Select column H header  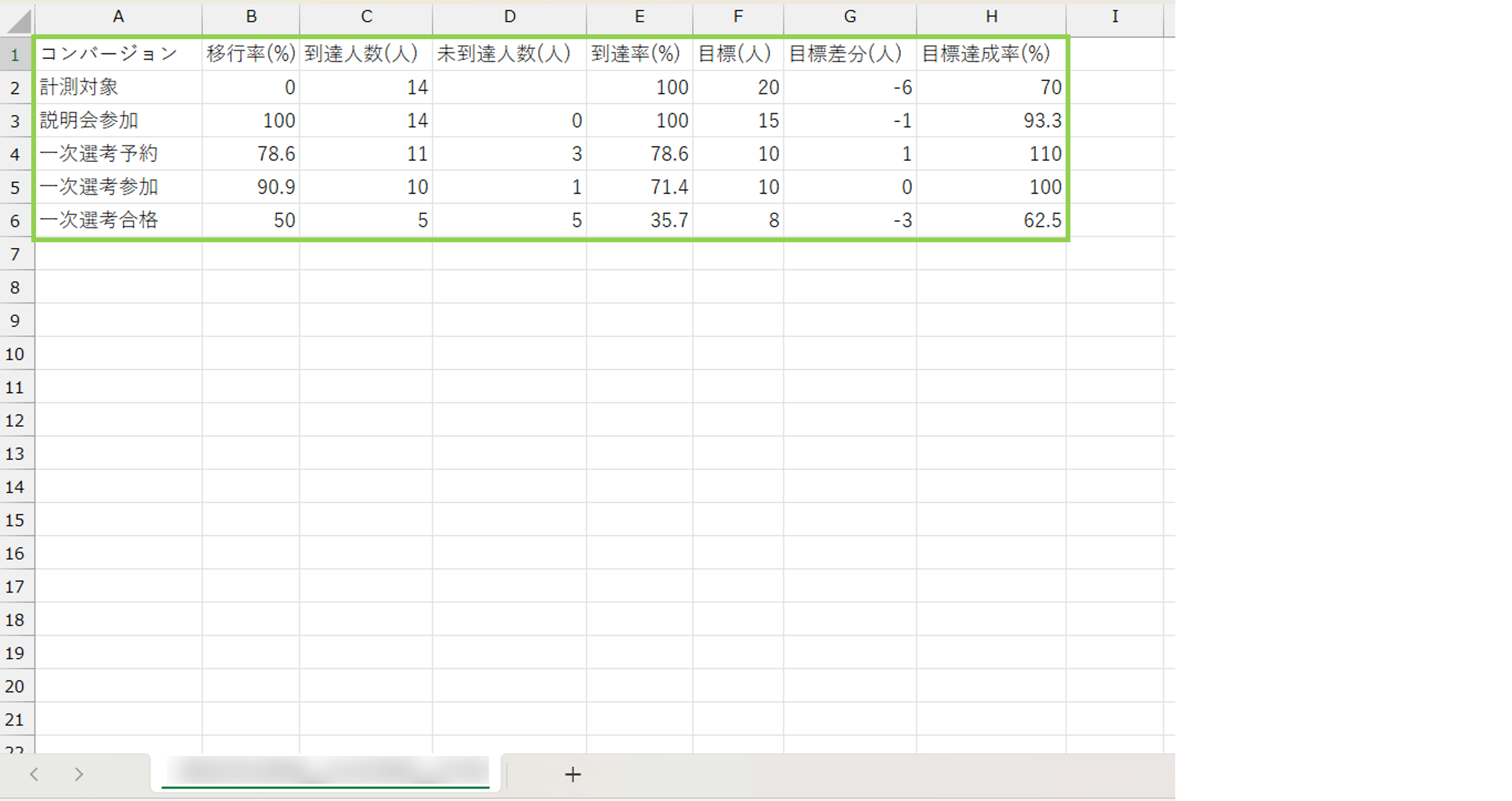[x=991, y=17]
